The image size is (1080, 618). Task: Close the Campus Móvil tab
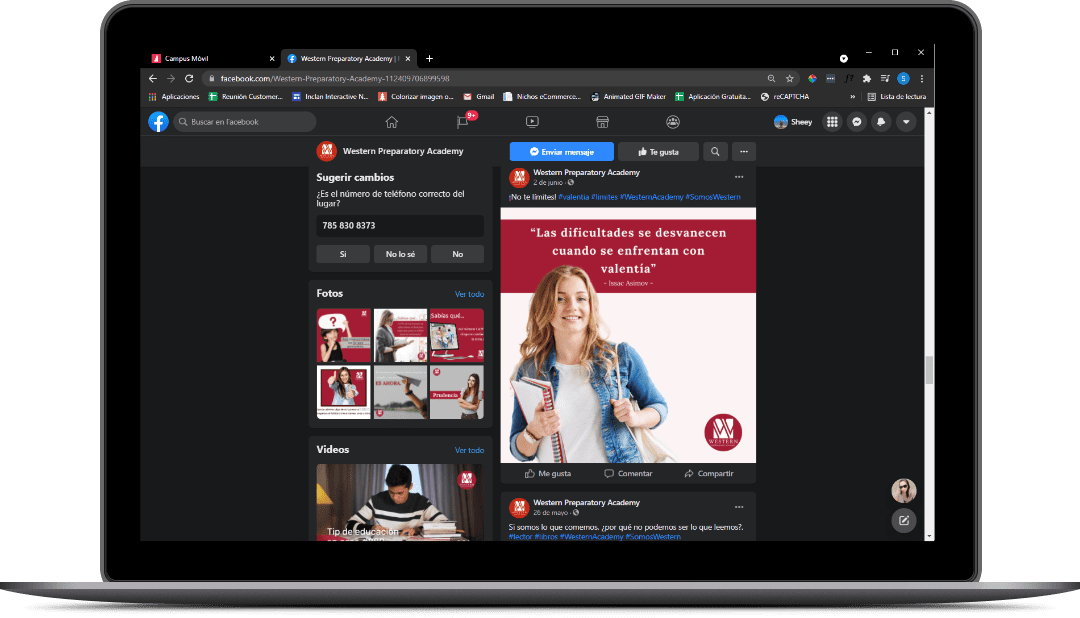272,59
